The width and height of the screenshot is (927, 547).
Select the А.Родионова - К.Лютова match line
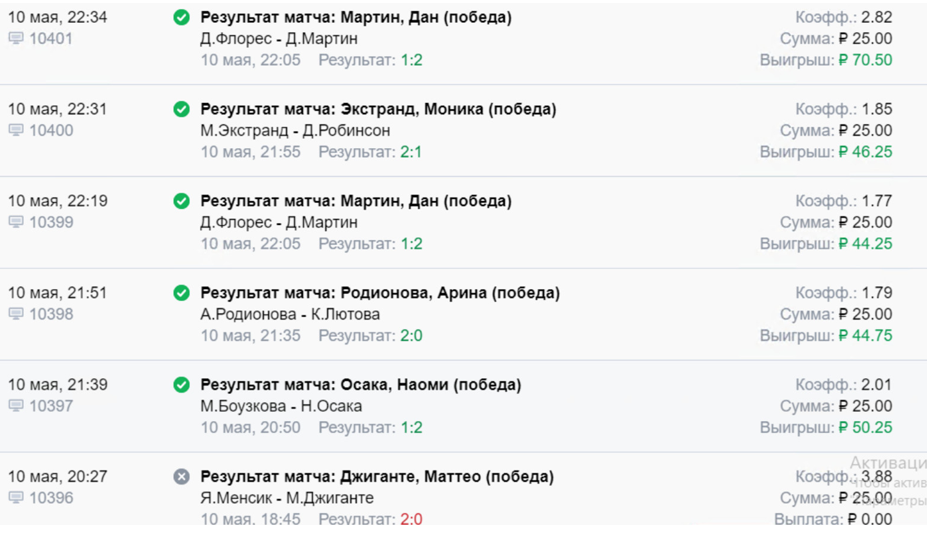(290, 314)
